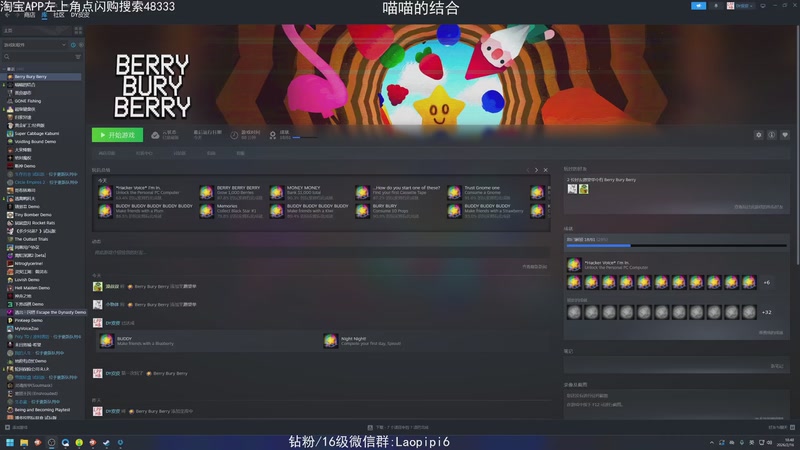Open second friend avatar with green picture

click(x=584, y=189)
